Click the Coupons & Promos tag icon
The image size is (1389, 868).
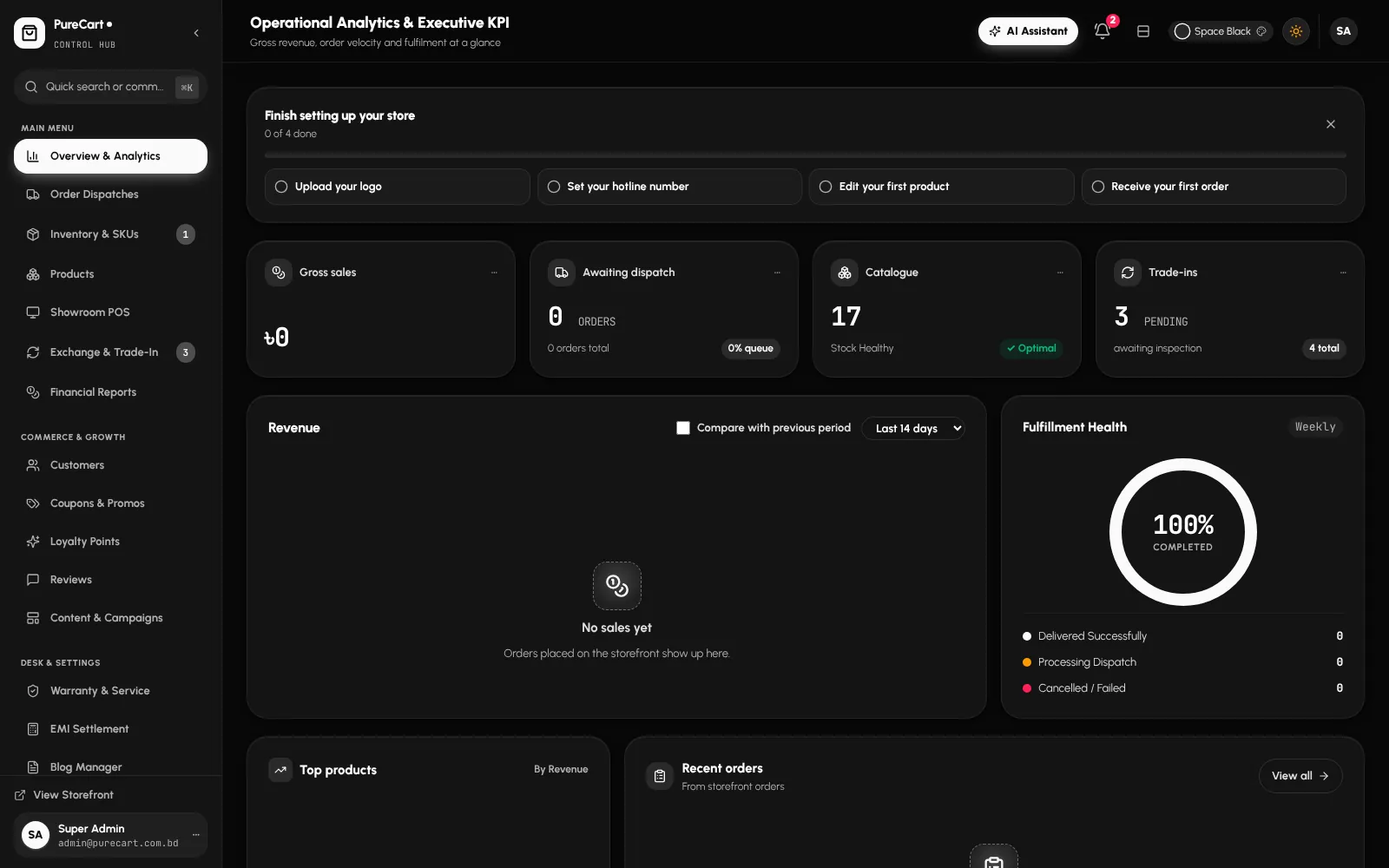pyautogui.click(x=33, y=503)
